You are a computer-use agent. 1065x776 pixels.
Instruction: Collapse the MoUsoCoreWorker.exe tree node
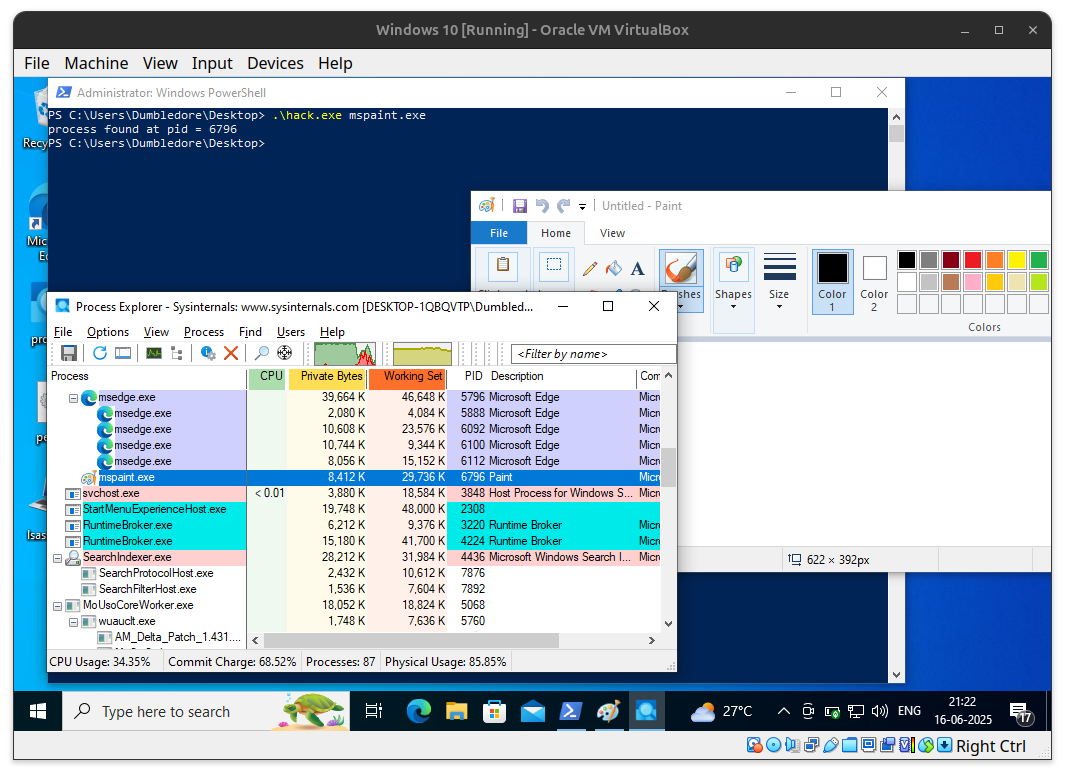[x=58, y=606]
